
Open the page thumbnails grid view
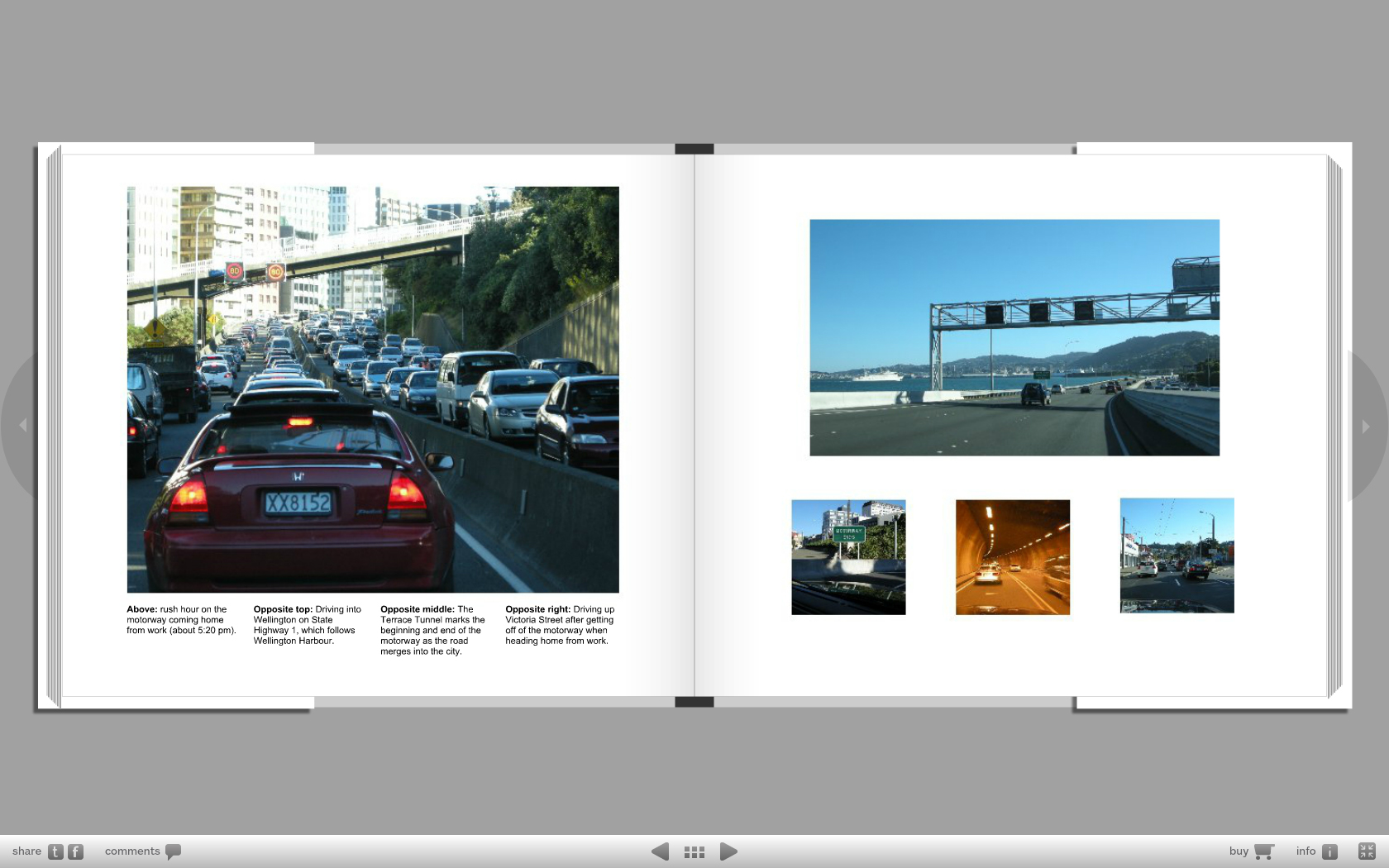tap(694, 851)
